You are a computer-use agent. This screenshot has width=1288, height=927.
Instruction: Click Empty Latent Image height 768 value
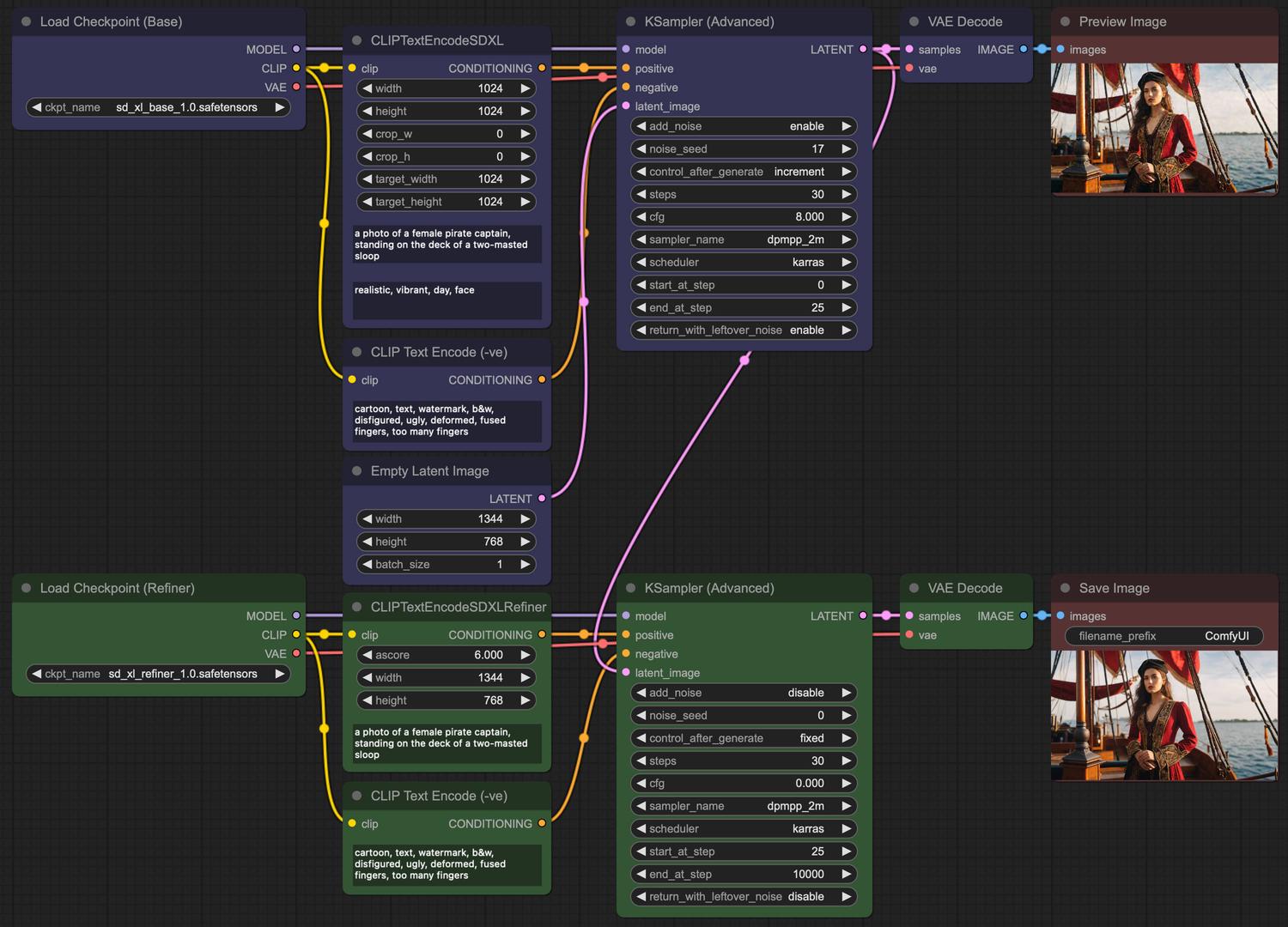(493, 542)
